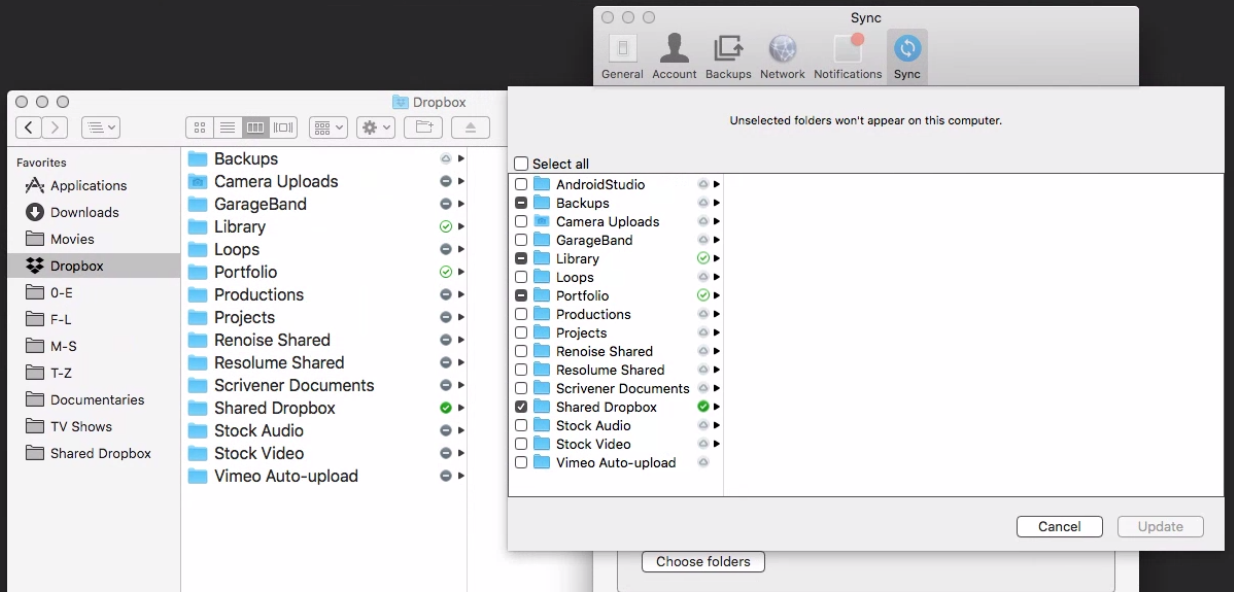Check the GarageBand checkbox in sync list
This screenshot has height=592, width=1234.
pyautogui.click(x=521, y=240)
